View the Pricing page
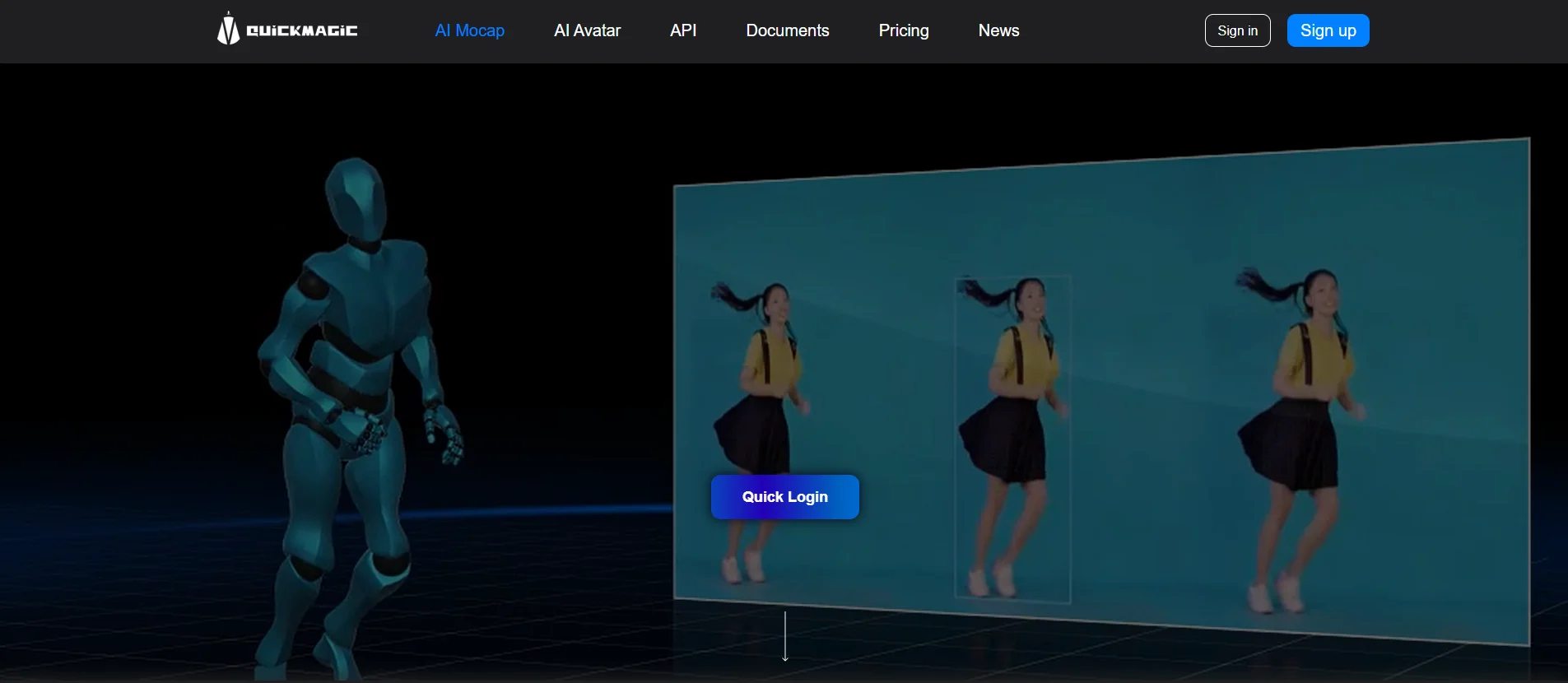 pyautogui.click(x=903, y=30)
